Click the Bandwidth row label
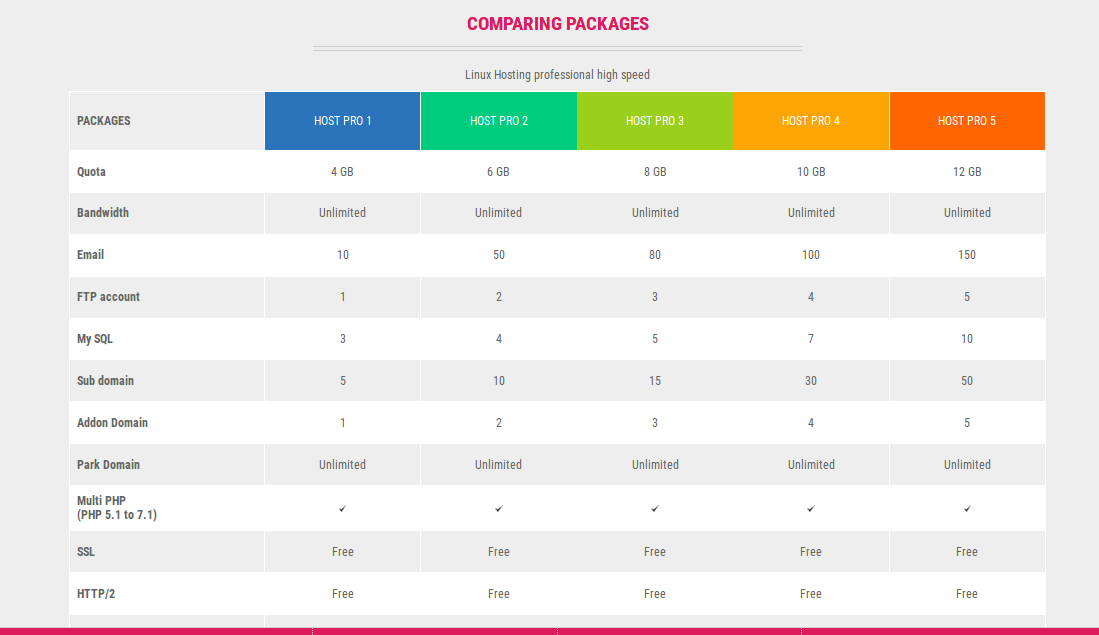The height and width of the screenshot is (635, 1099). tap(103, 212)
